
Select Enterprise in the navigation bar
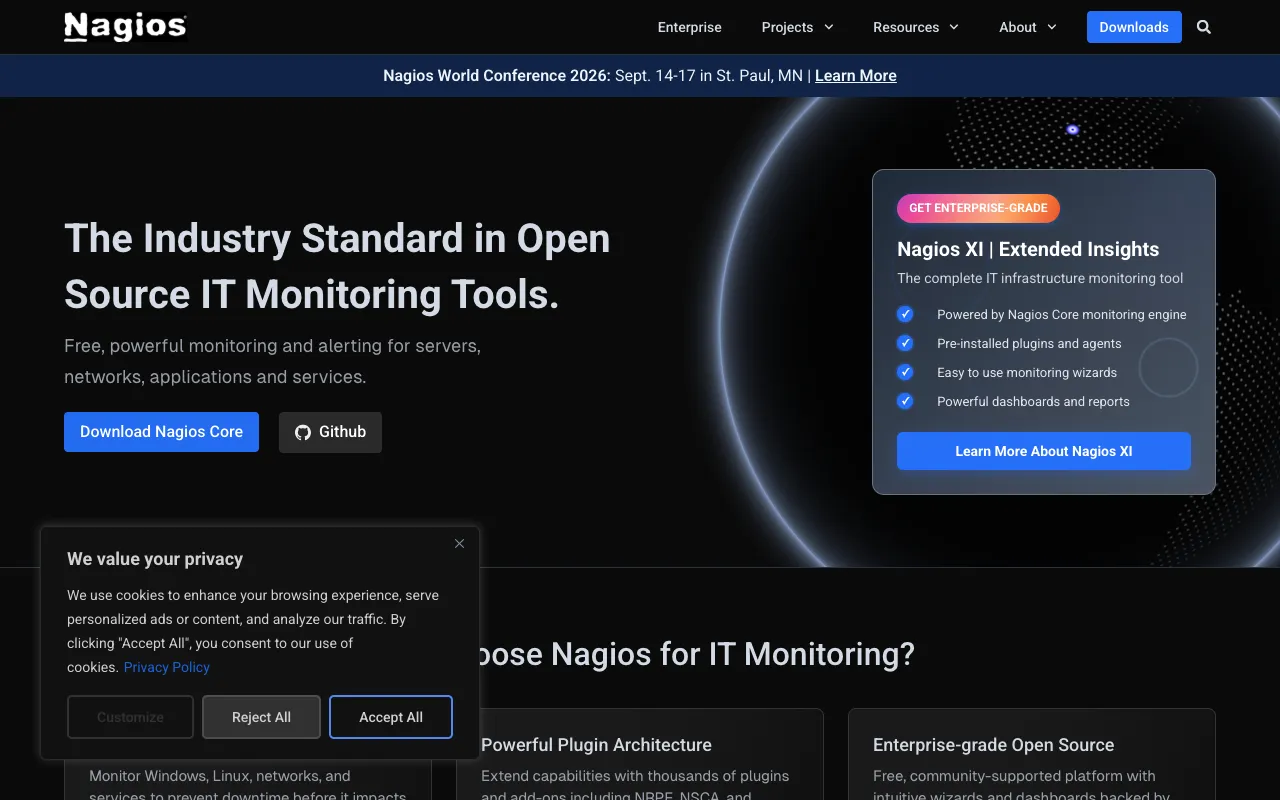coord(689,27)
